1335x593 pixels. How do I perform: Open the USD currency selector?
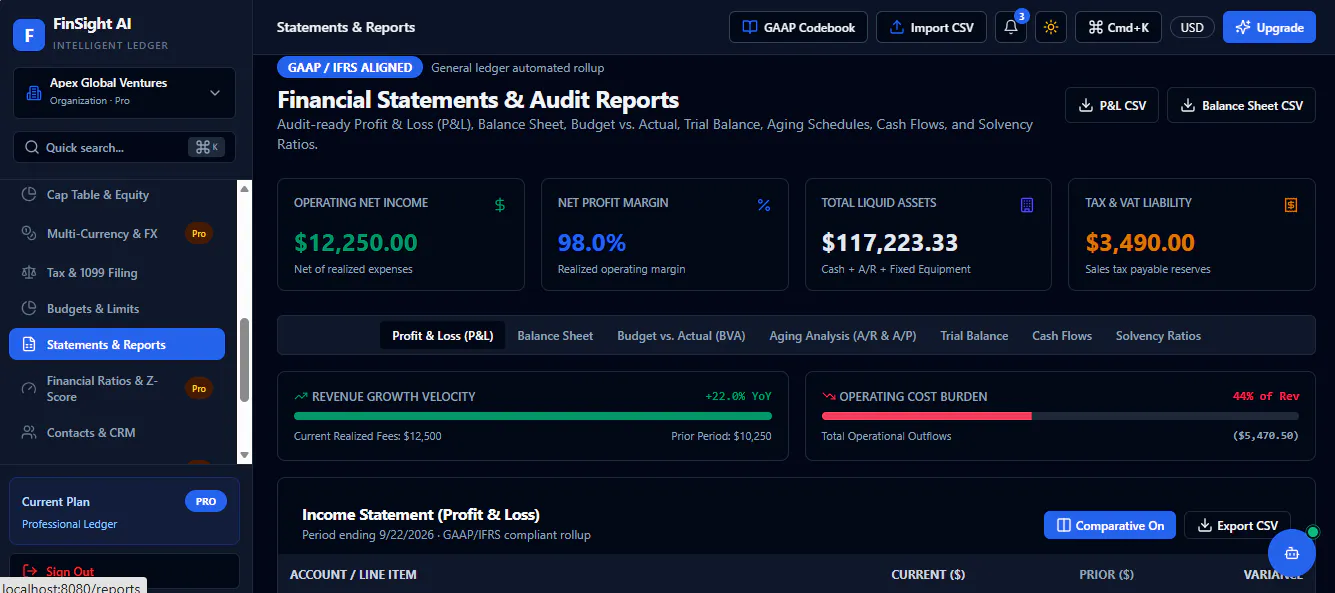(x=1192, y=27)
